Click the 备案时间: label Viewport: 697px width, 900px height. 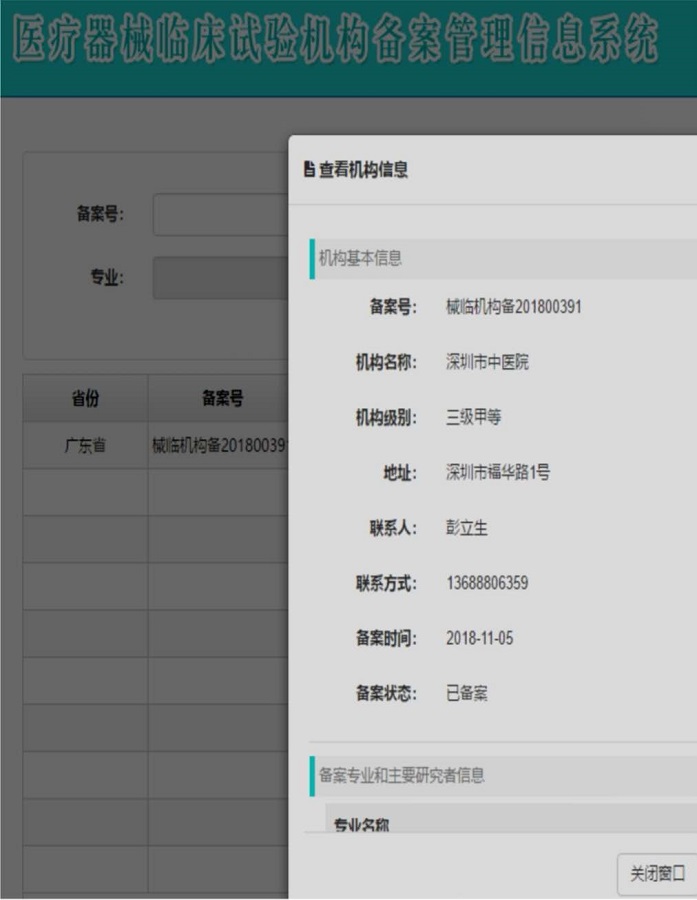(x=386, y=638)
